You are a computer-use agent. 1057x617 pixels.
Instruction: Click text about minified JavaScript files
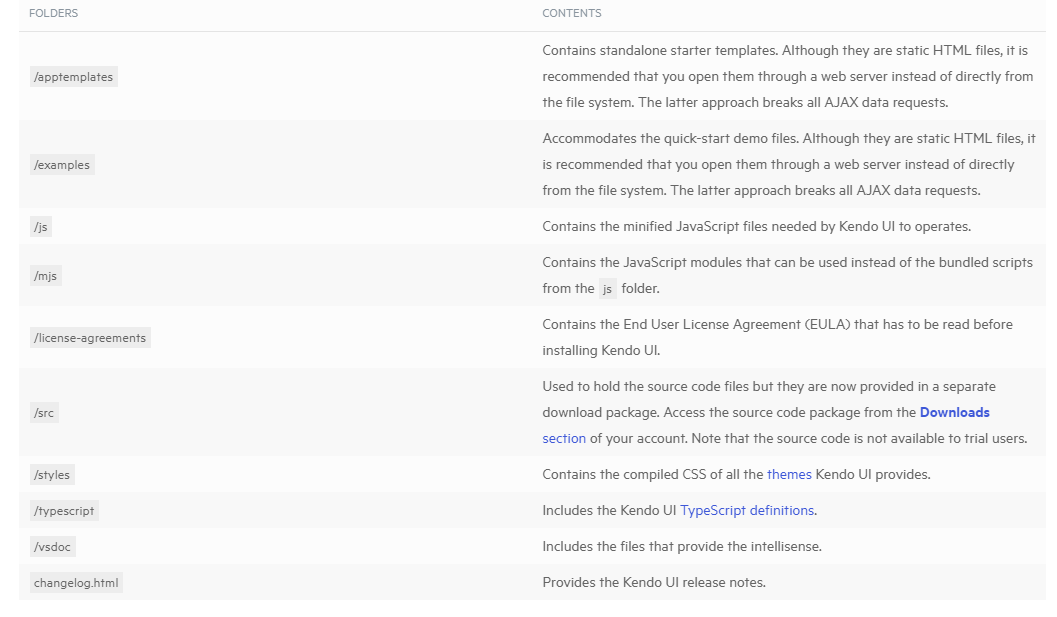tap(756, 226)
